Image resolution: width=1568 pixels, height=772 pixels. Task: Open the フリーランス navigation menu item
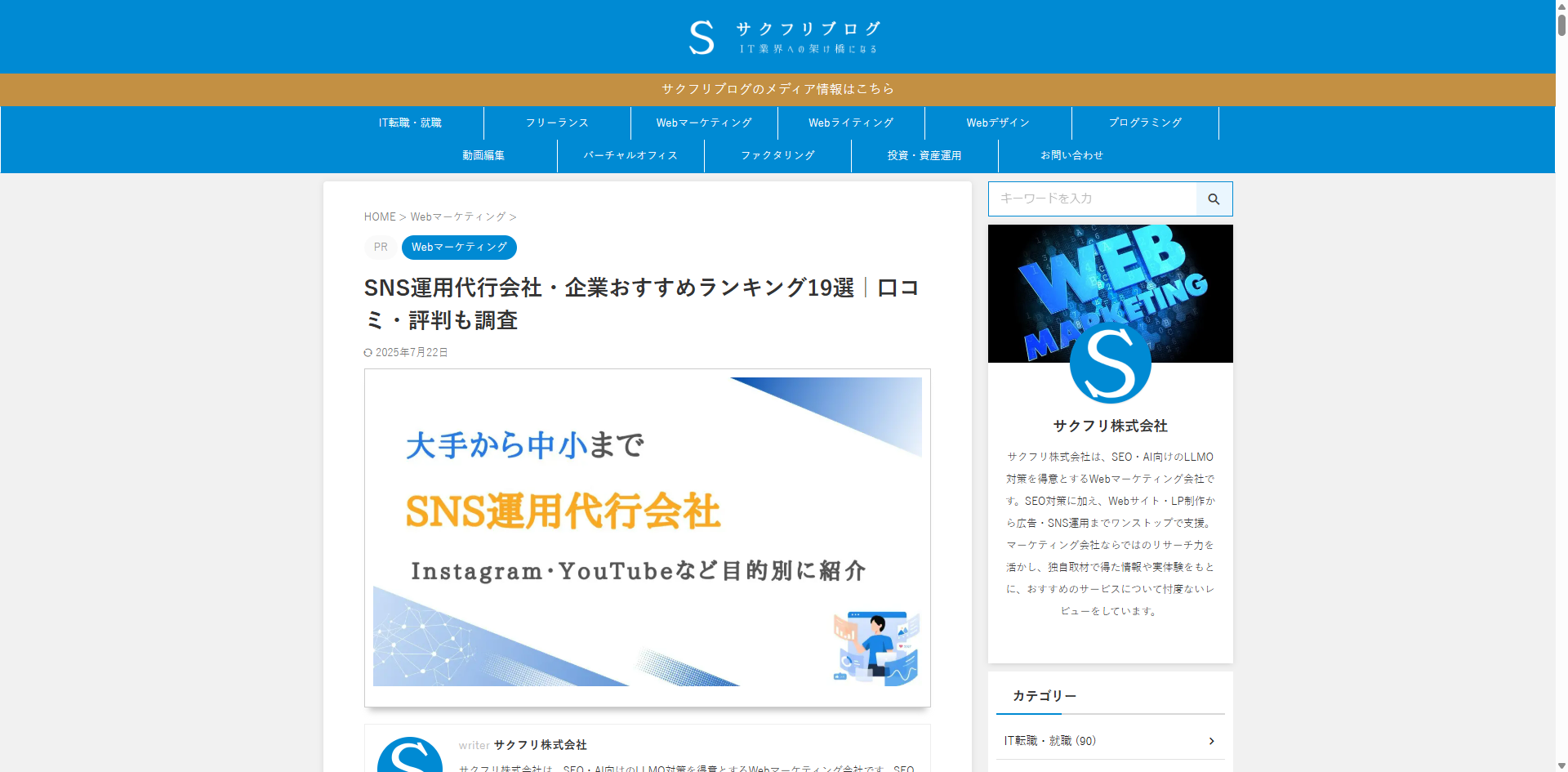tap(557, 123)
